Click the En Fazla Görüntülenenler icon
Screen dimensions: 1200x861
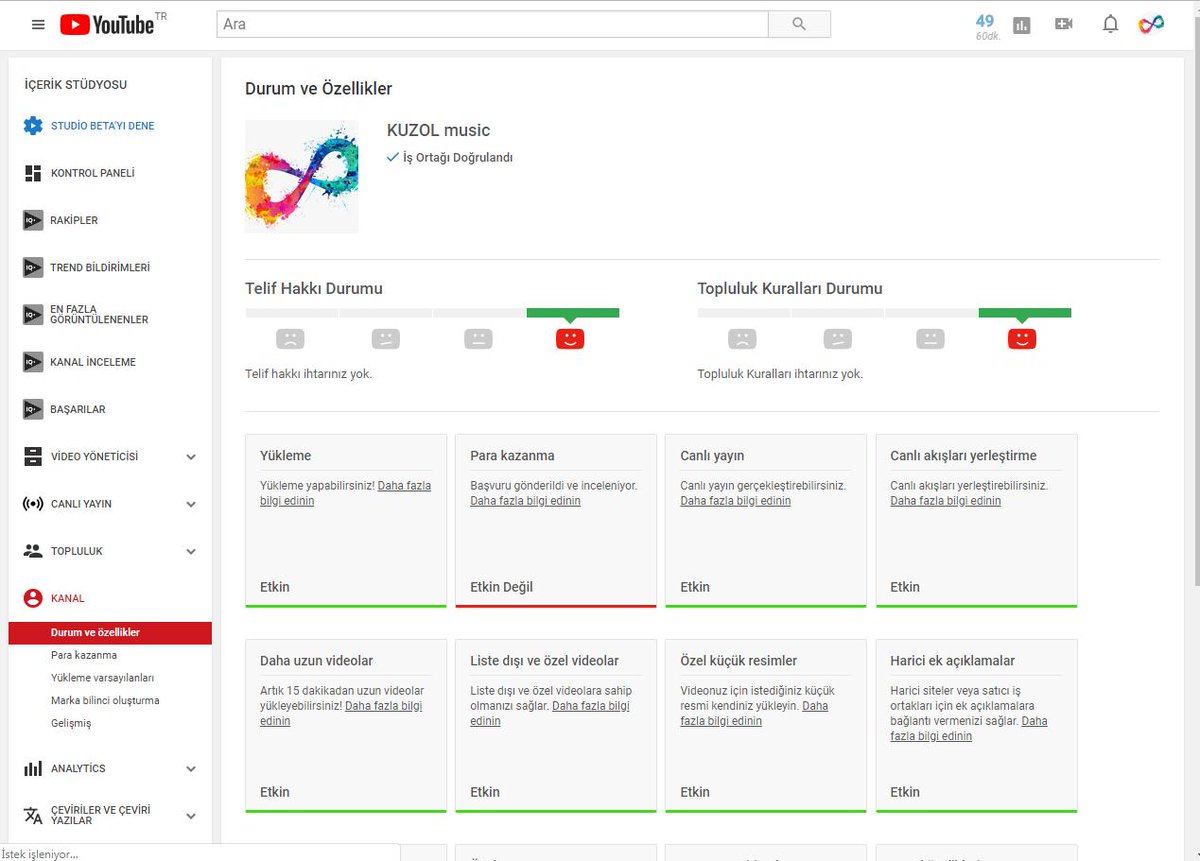pos(33,315)
